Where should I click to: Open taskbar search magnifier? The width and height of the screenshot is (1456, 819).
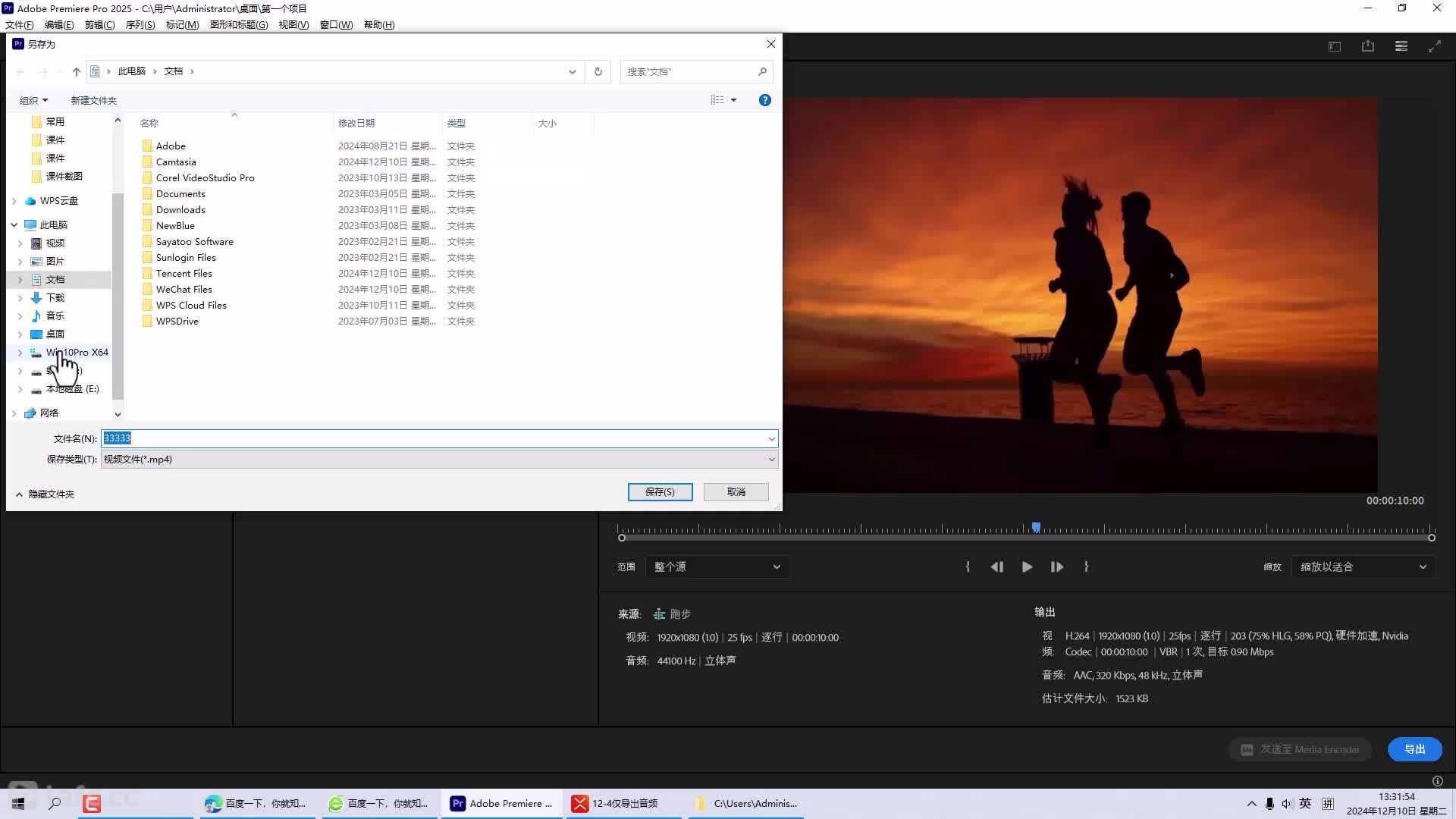55,803
